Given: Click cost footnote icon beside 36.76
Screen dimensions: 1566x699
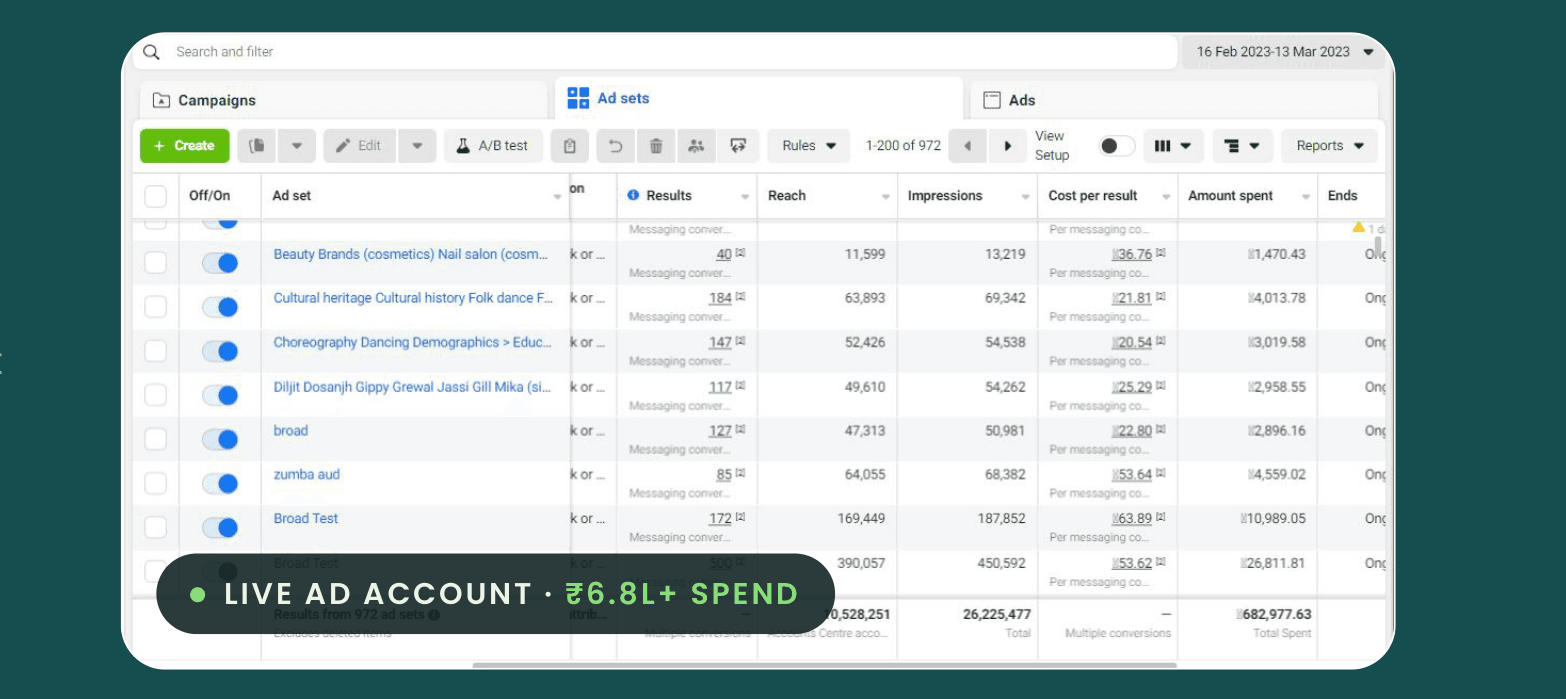Looking at the screenshot, I should (1160, 254).
